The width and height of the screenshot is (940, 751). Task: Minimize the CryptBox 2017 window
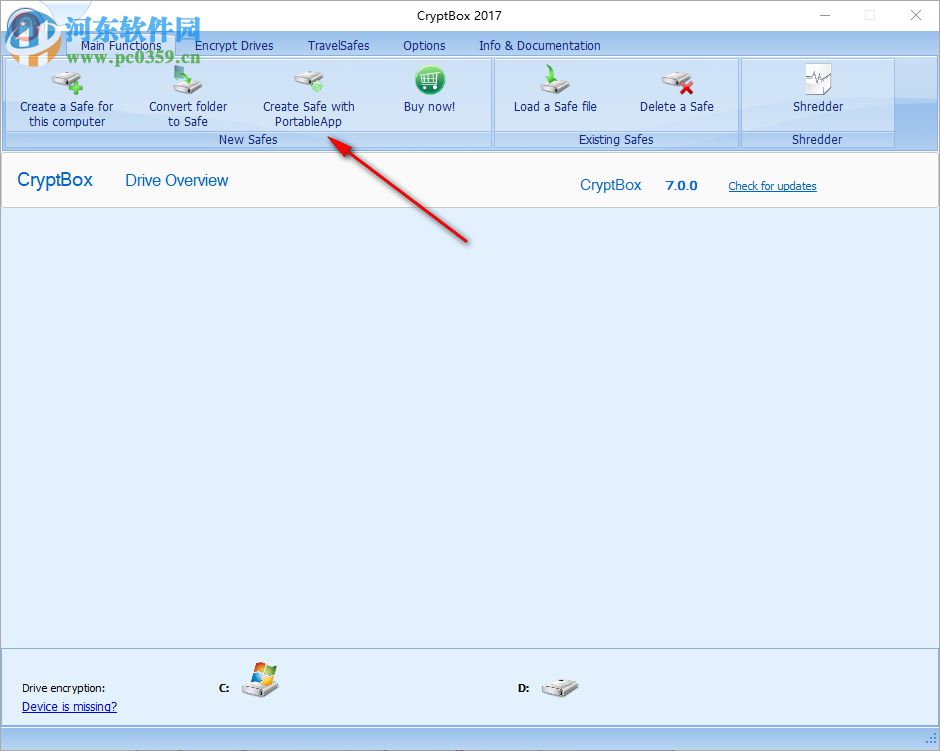(x=825, y=16)
